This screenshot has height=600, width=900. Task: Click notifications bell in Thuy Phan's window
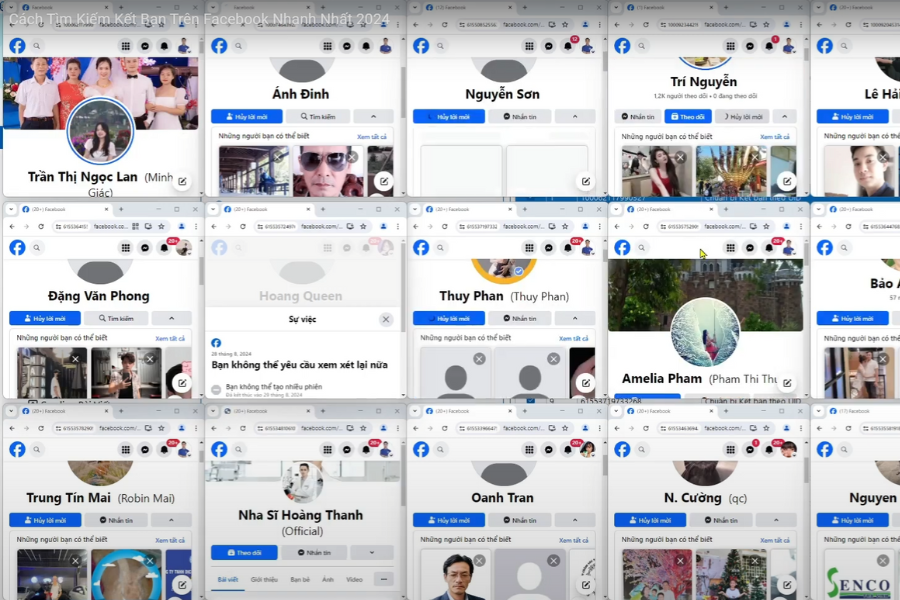pos(568,248)
